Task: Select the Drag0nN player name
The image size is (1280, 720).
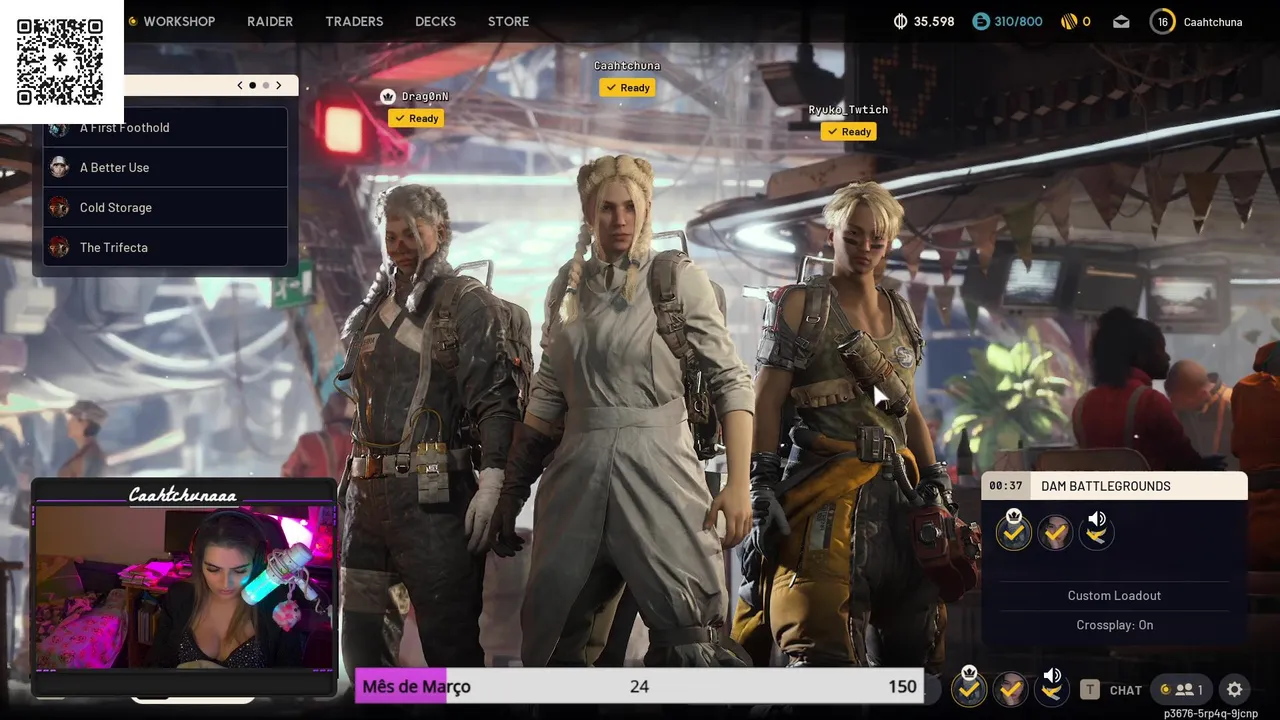Action: [x=425, y=96]
